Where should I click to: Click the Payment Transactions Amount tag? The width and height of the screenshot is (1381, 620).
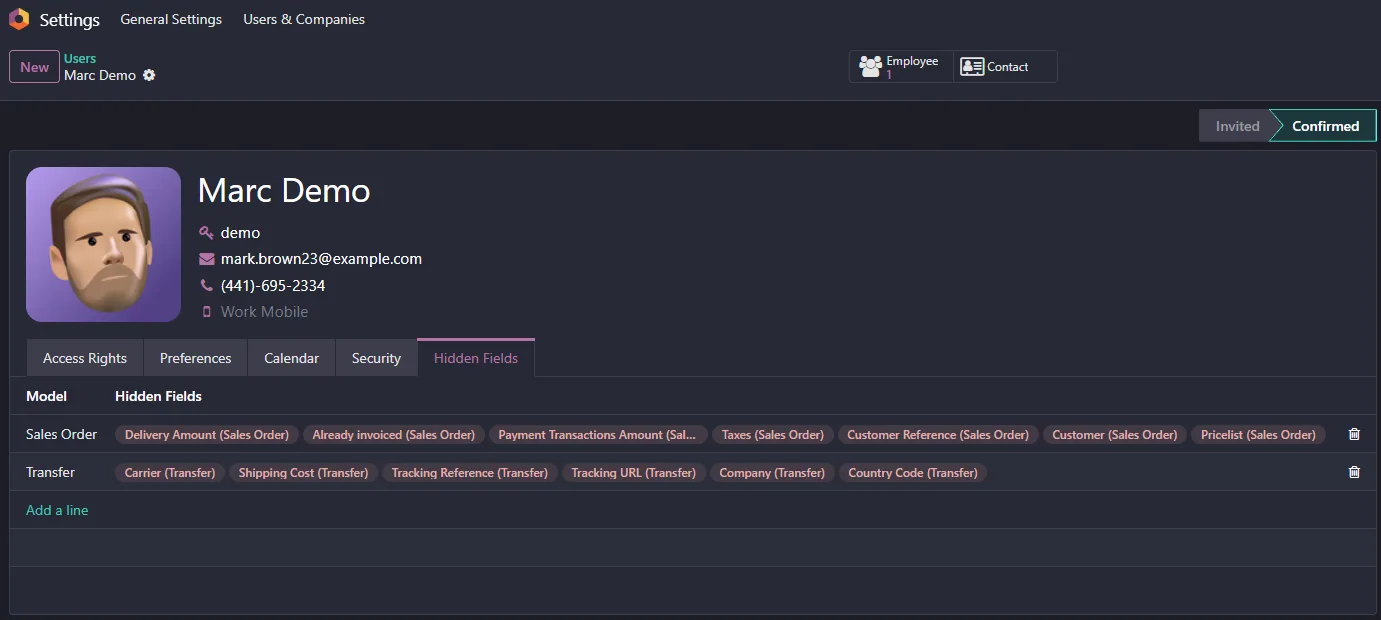tap(598, 434)
